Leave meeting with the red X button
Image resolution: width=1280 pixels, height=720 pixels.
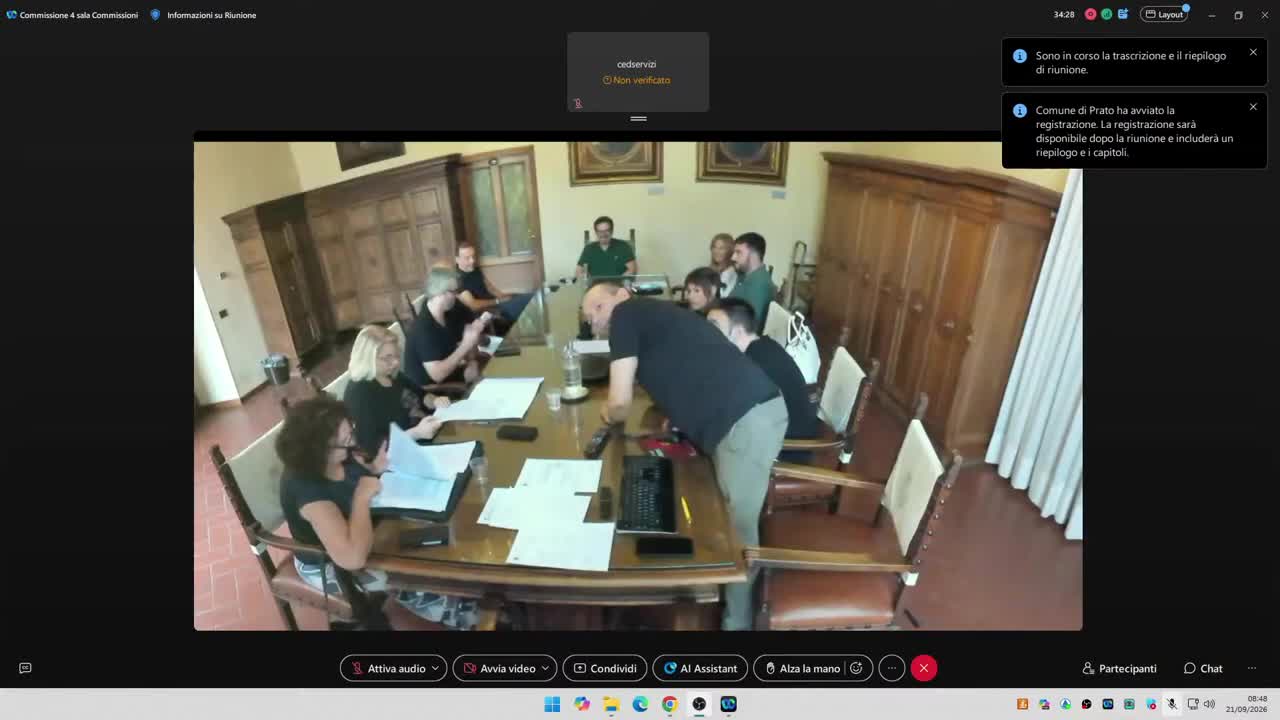tap(924, 668)
